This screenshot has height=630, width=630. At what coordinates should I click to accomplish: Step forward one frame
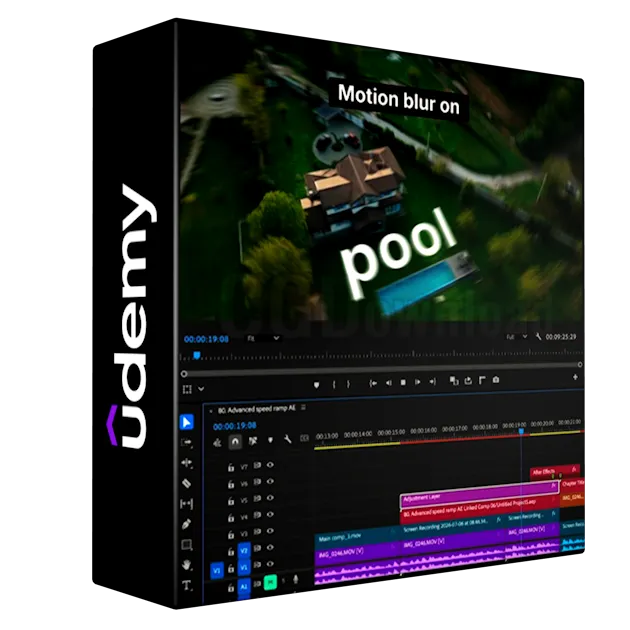pyautogui.click(x=418, y=382)
